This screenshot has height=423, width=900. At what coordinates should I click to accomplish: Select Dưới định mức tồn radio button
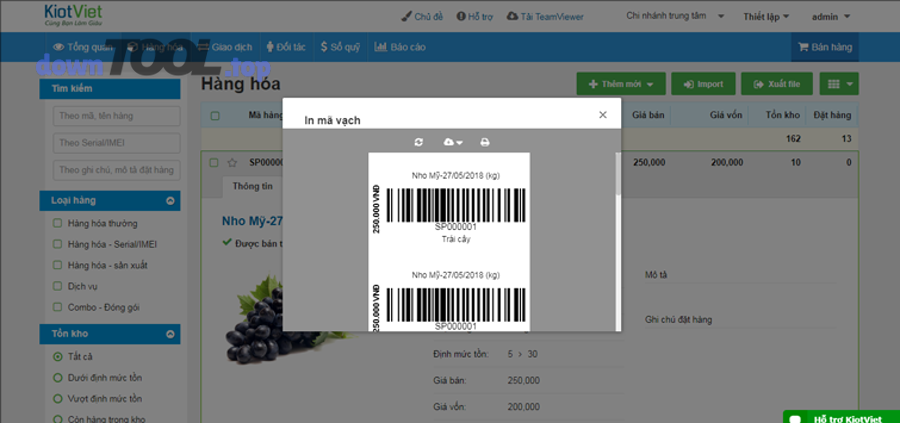[57, 378]
